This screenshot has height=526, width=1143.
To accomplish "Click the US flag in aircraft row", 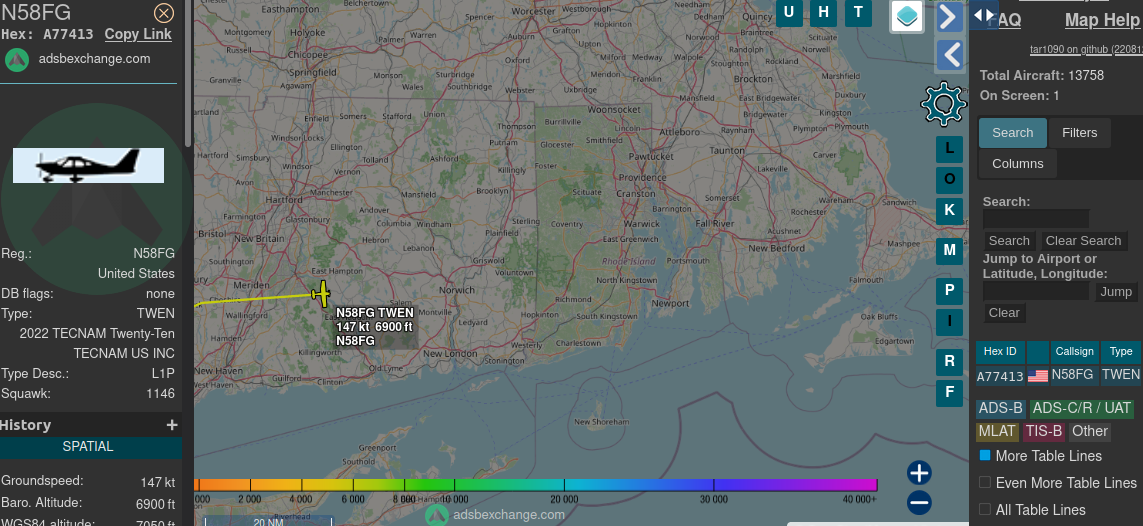I will [1037, 376].
